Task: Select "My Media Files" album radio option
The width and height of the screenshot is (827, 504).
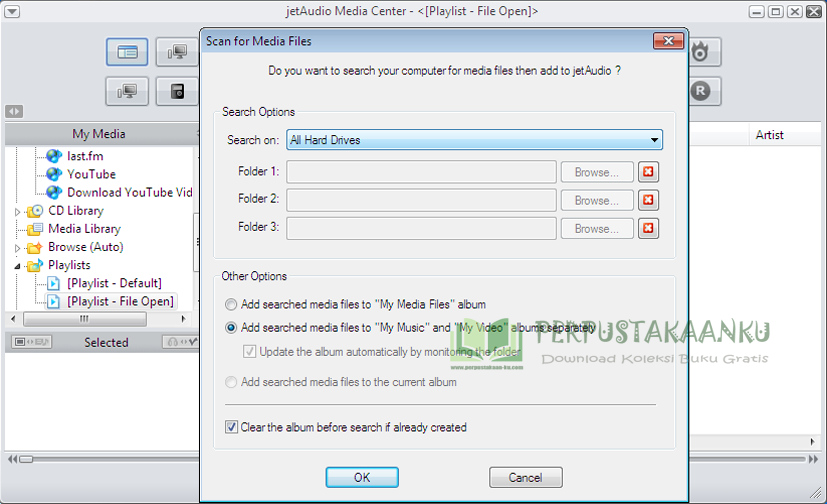Action: (x=231, y=304)
